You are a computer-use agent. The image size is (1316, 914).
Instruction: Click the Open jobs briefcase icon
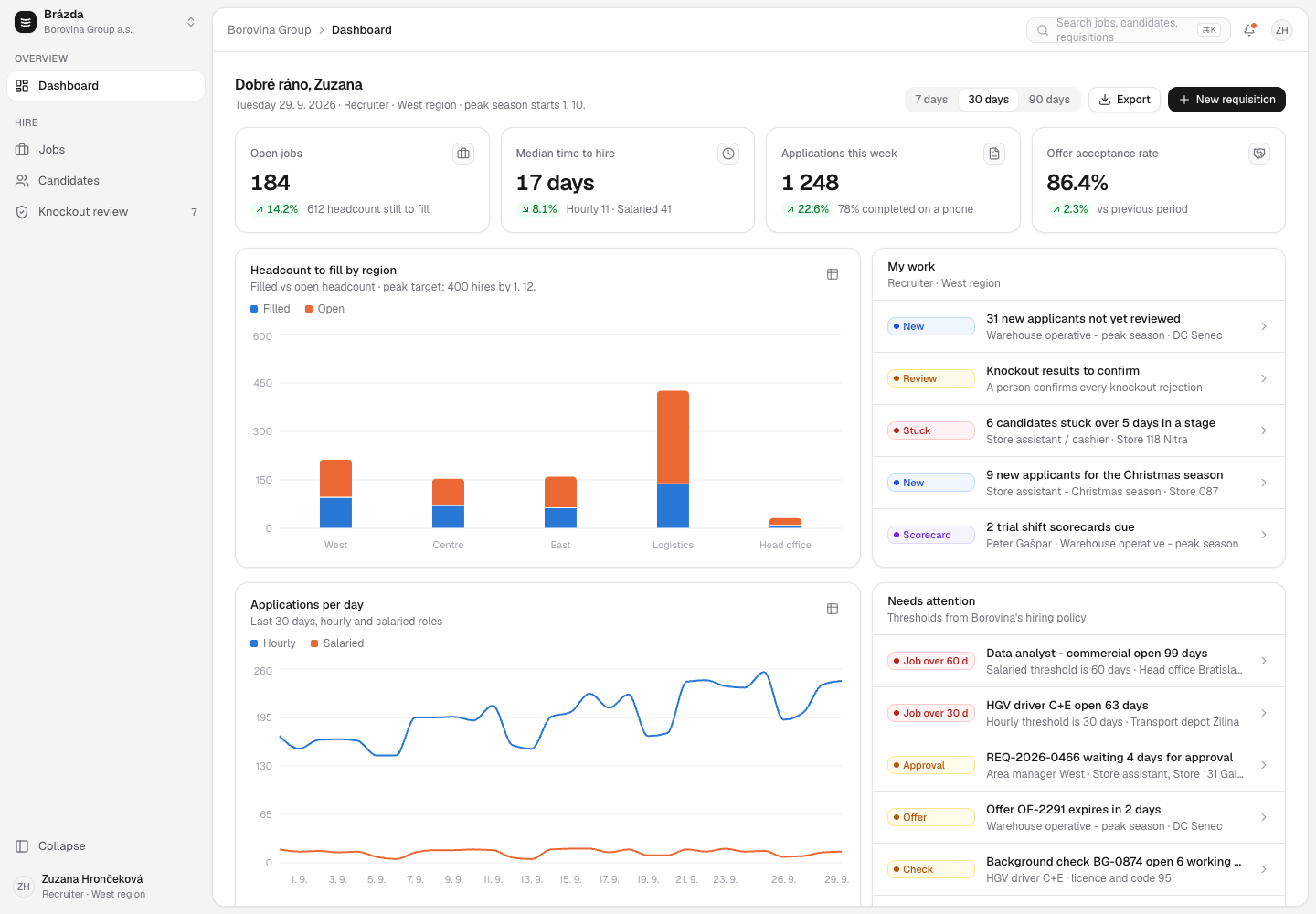coord(463,154)
